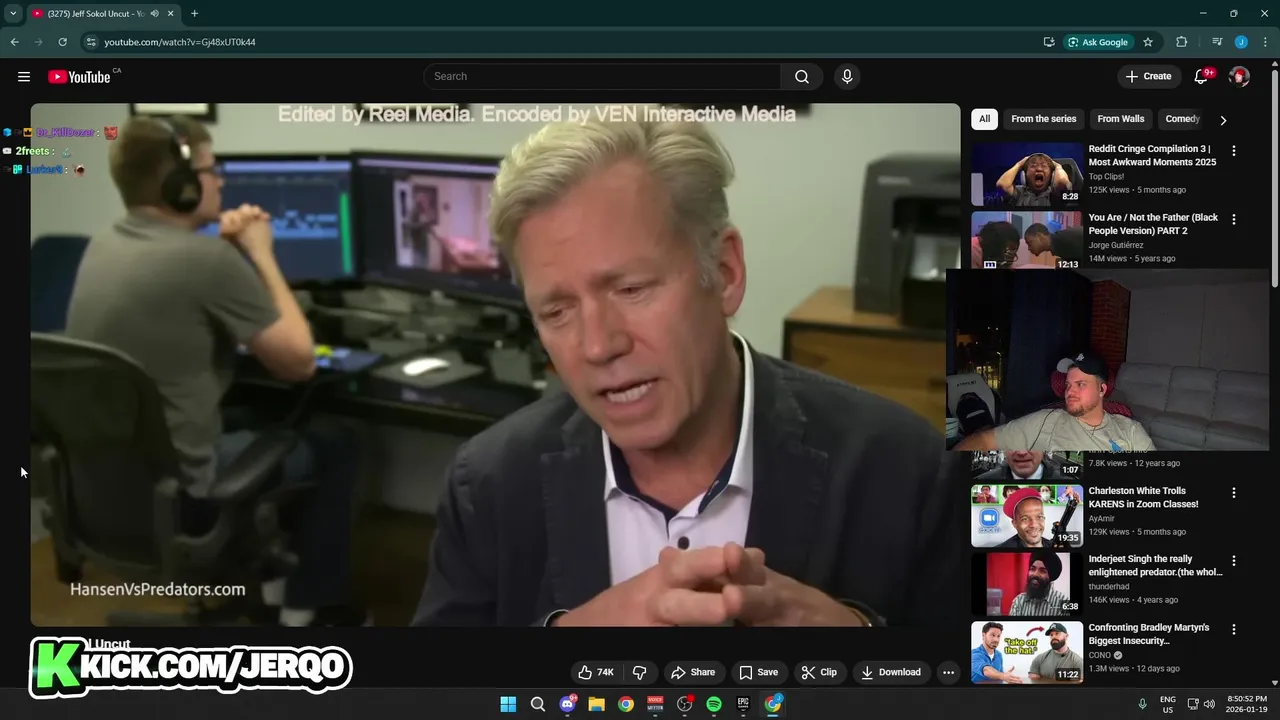
Task: Open the Windows Start button
Action: [x=508, y=704]
